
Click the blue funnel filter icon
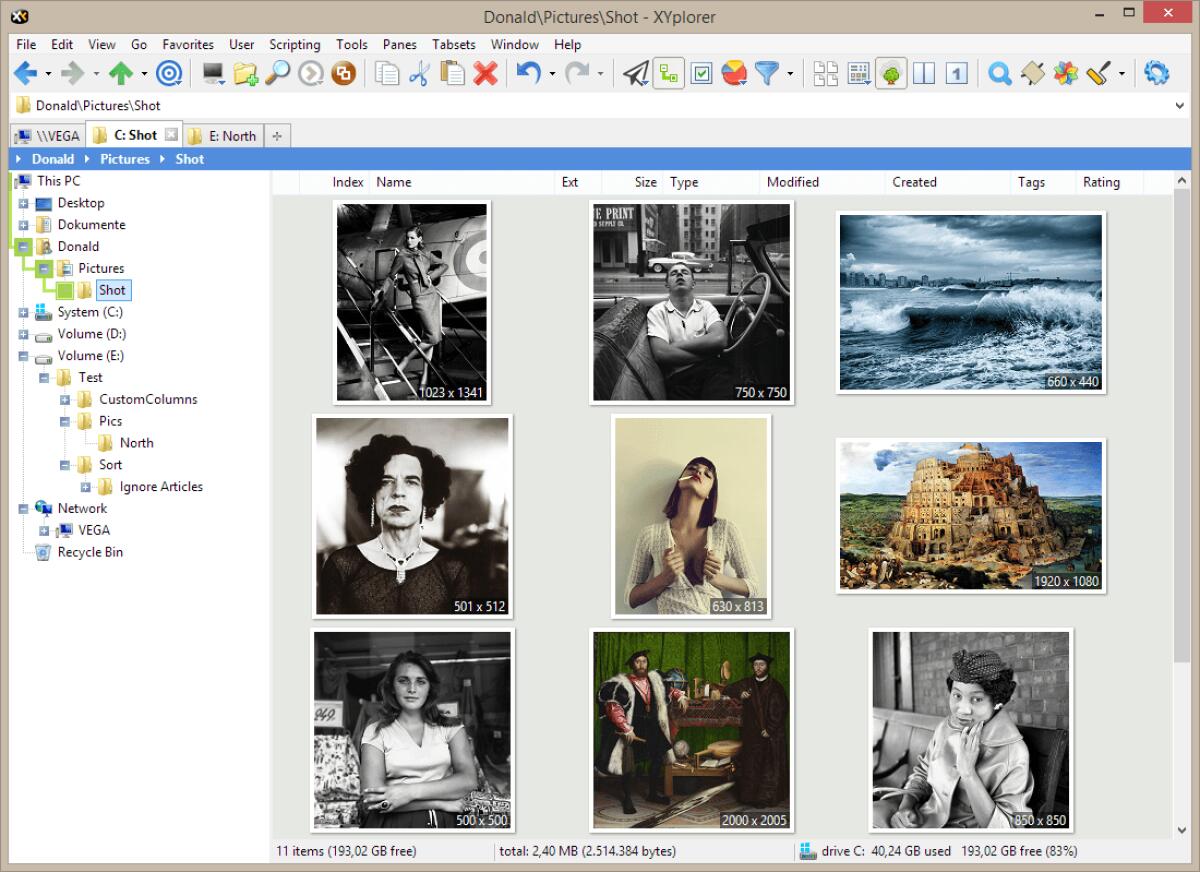click(766, 73)
